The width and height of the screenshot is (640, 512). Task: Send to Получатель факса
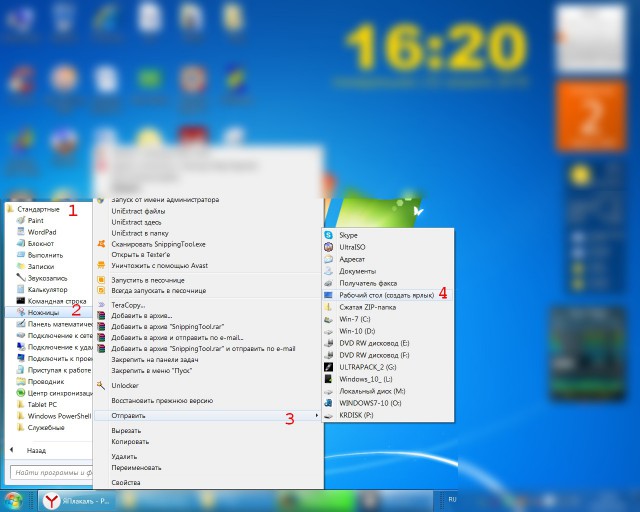pos(368,283)
